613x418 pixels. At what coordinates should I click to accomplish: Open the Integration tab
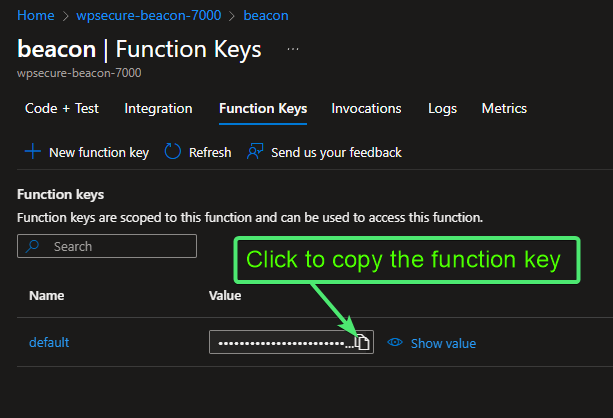coord(158,108)
